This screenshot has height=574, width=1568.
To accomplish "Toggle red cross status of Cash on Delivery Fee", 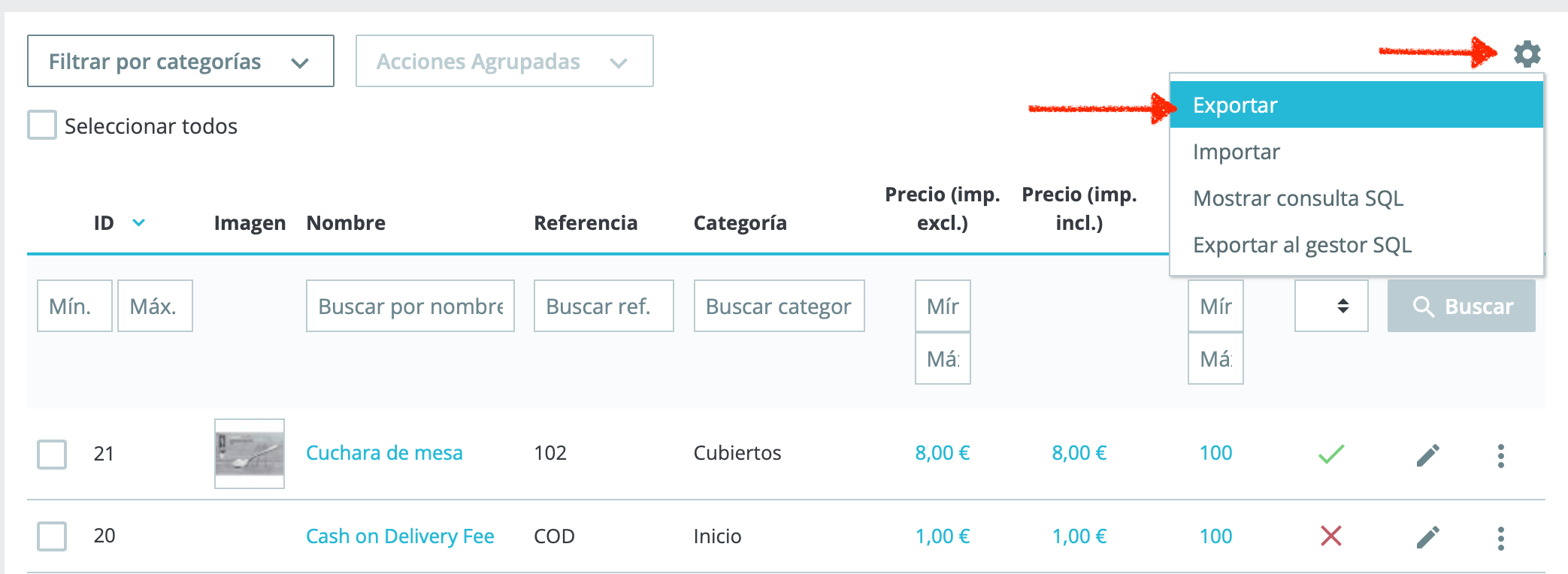I will 1331,536.
